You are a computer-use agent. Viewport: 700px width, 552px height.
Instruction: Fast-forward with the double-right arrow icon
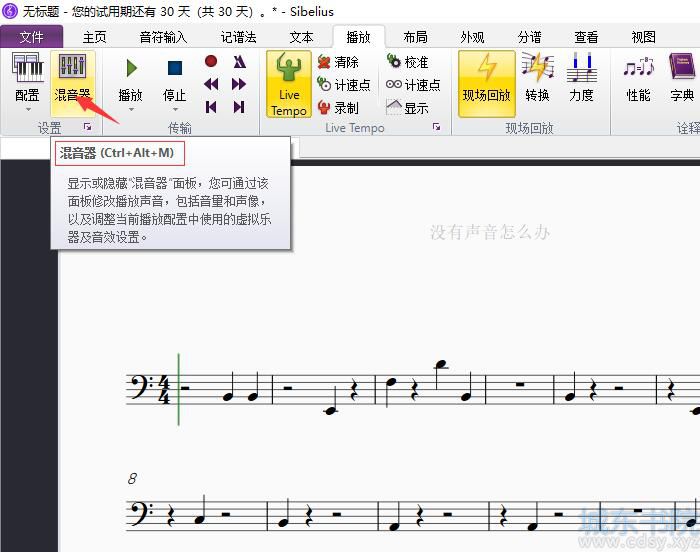point(239,84)
